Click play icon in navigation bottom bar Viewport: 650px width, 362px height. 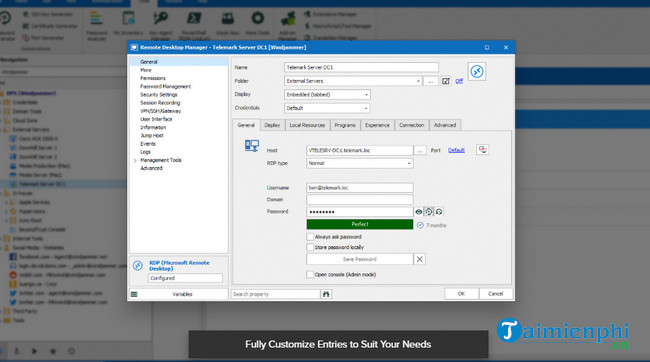34,351
